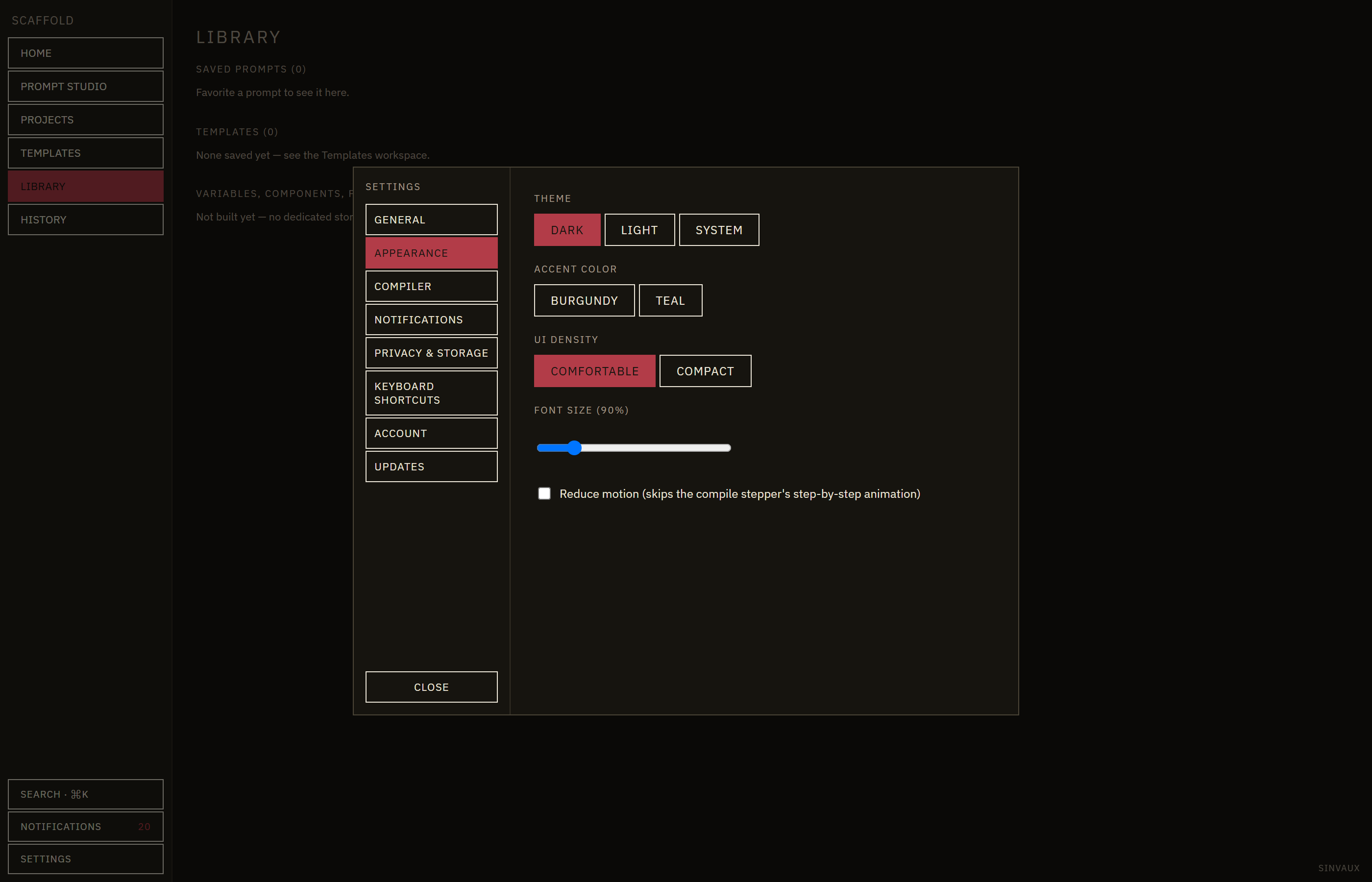
Task: Go to Home in sidebar
Action: coord(85,53)
